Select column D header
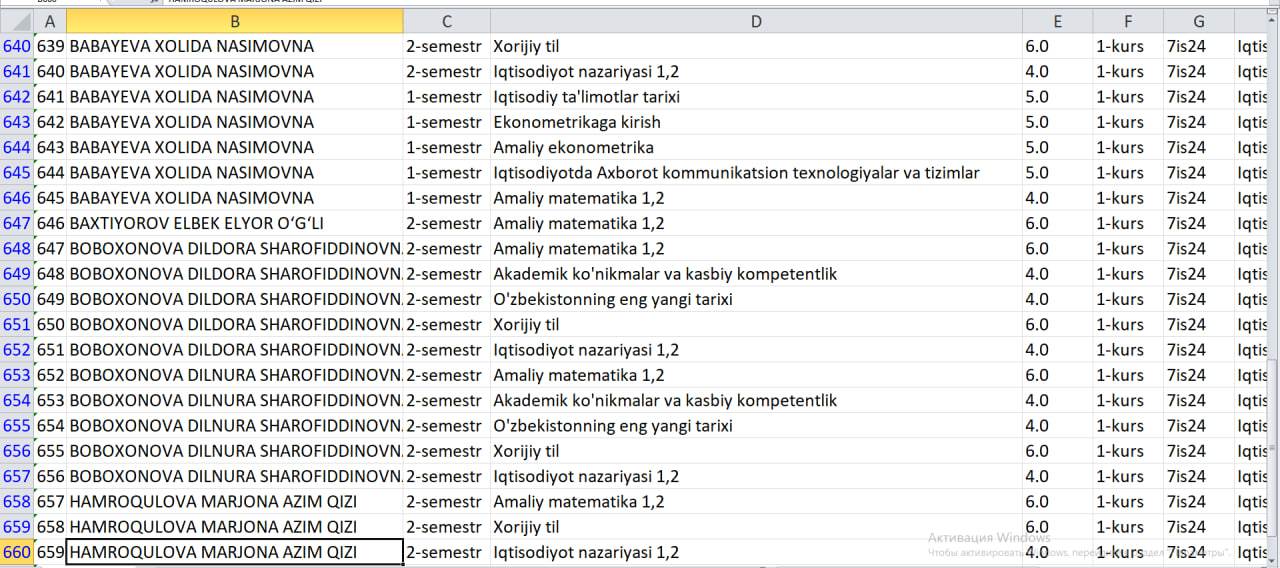This screenshot has height=568, width=1280. (x=756, y=21)
